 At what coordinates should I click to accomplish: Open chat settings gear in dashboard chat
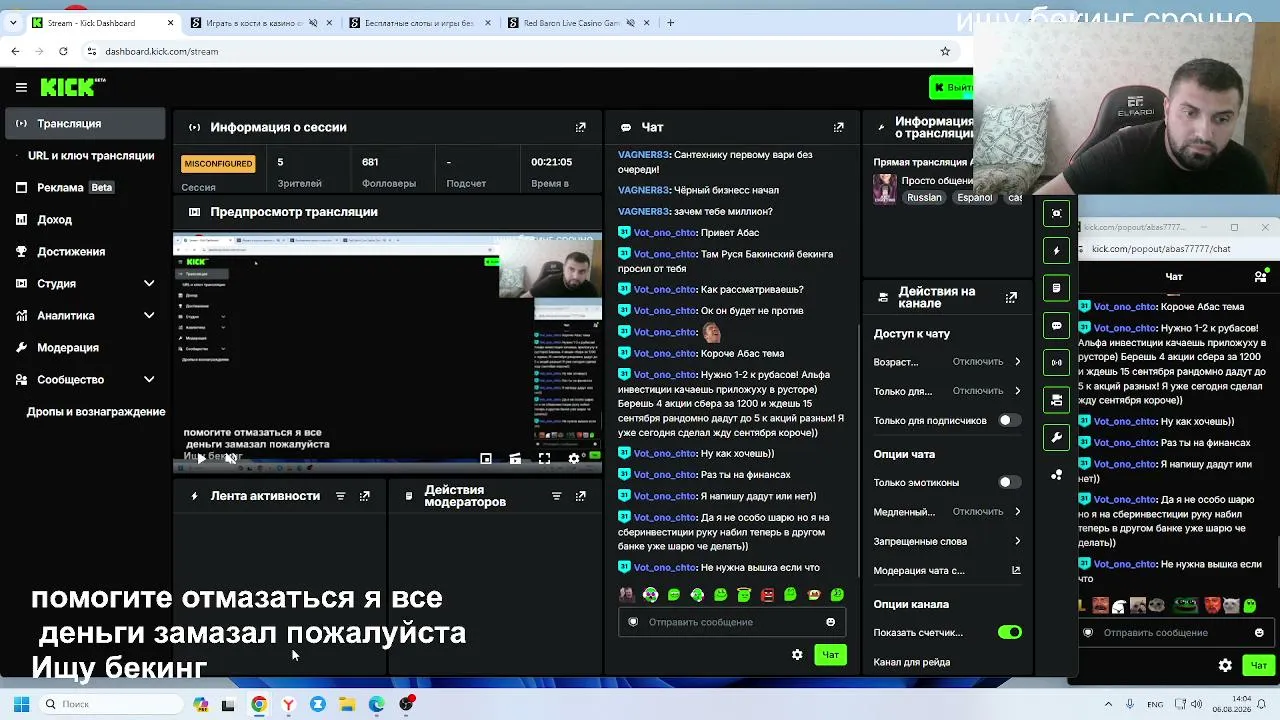[797, 655]
